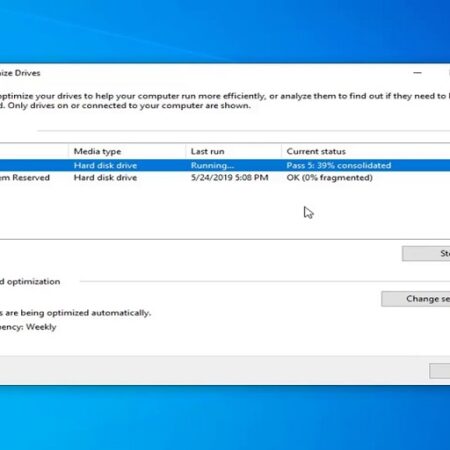Click the Optimize Drives window title
This screenshot has height=450, width=450.
coord(20,73)
